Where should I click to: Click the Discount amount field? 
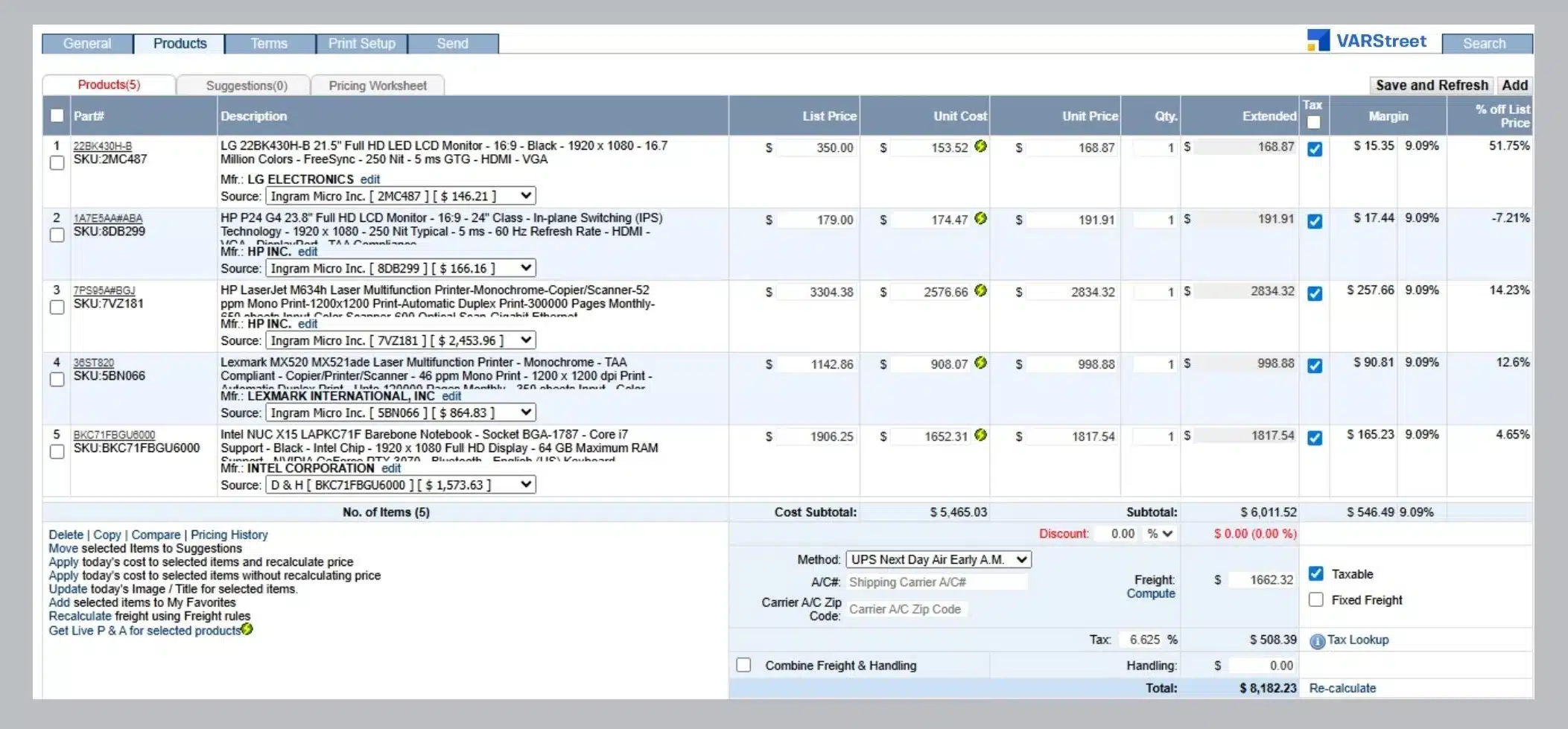click(1116, 533)
